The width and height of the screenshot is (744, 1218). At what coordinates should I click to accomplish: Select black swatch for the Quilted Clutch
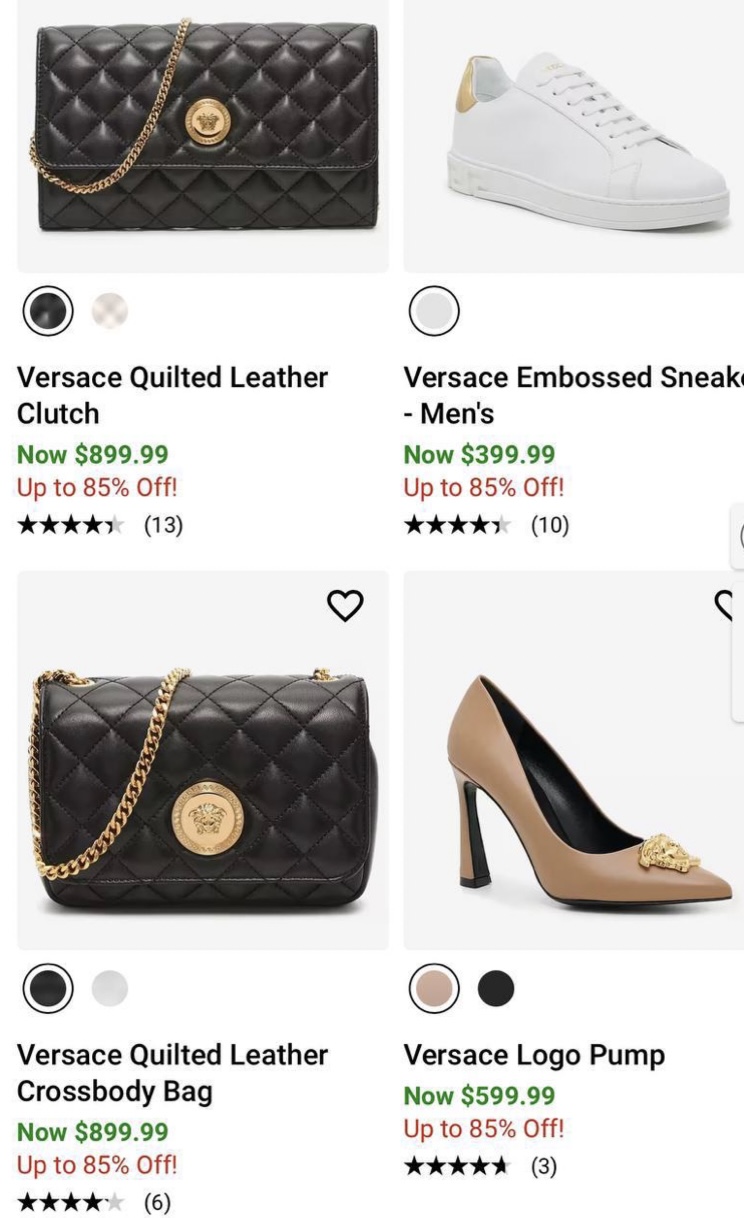pyautogui.click(x=46, y=311)
